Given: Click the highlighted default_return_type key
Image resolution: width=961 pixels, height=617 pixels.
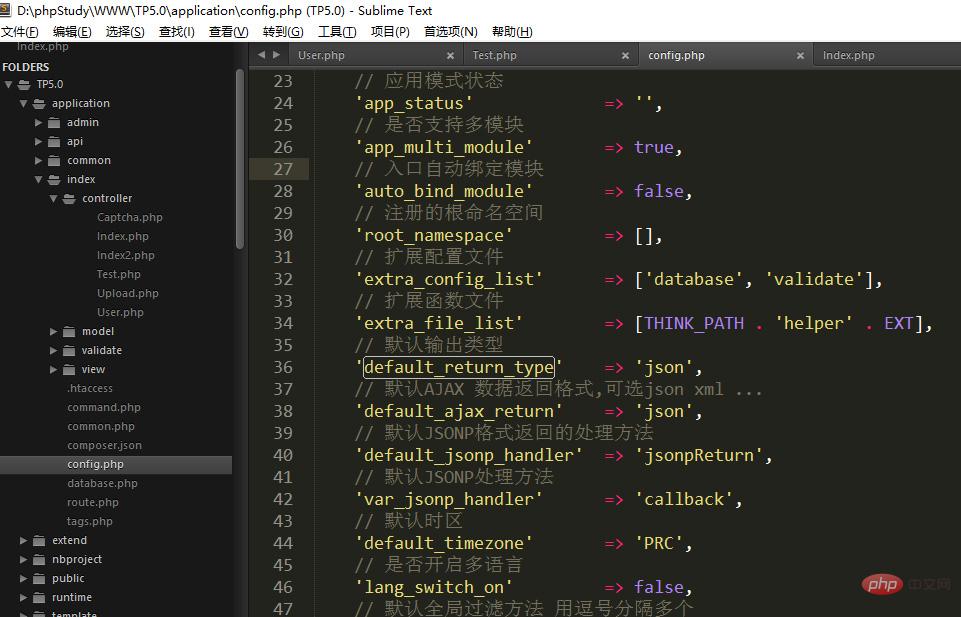Looking at the screenshot, I should point(459,368).
